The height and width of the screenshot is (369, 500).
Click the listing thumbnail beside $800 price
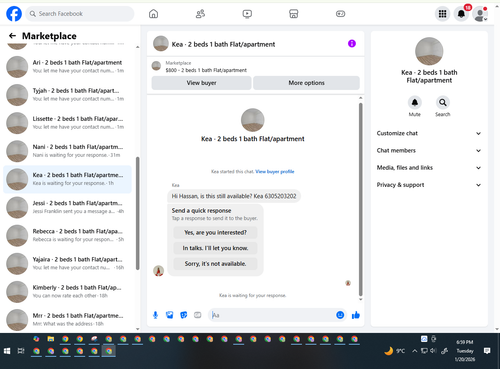tap(156, 66)
